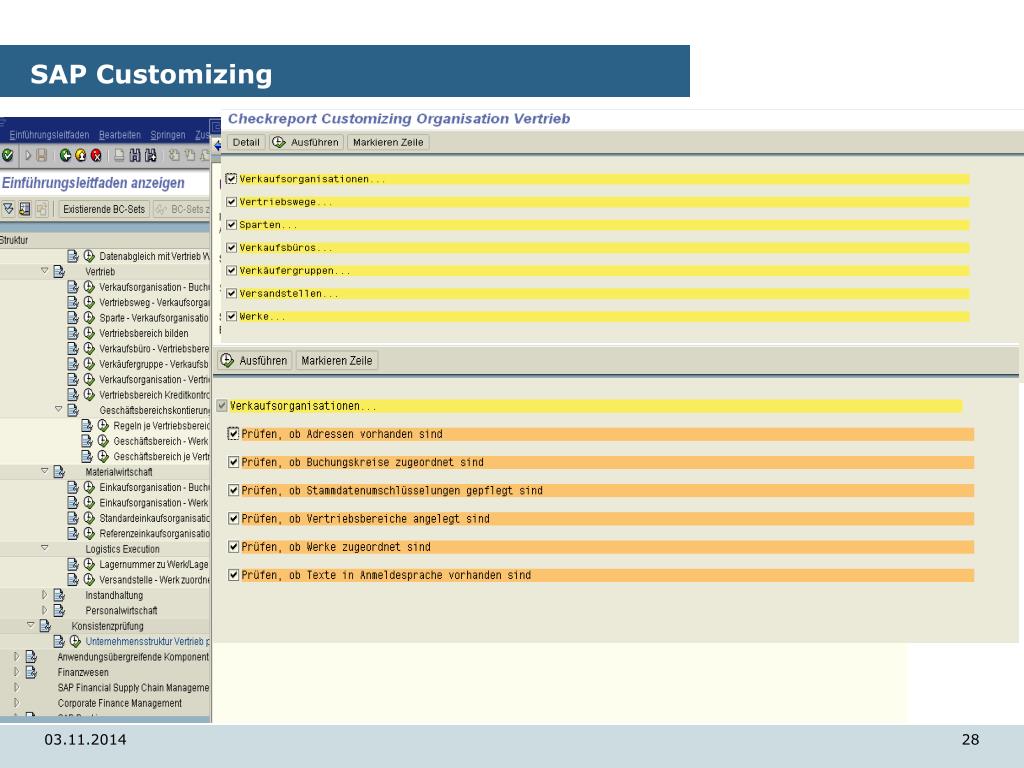
Task: Collapse the Vertrieb tree node
Action: 44,270
